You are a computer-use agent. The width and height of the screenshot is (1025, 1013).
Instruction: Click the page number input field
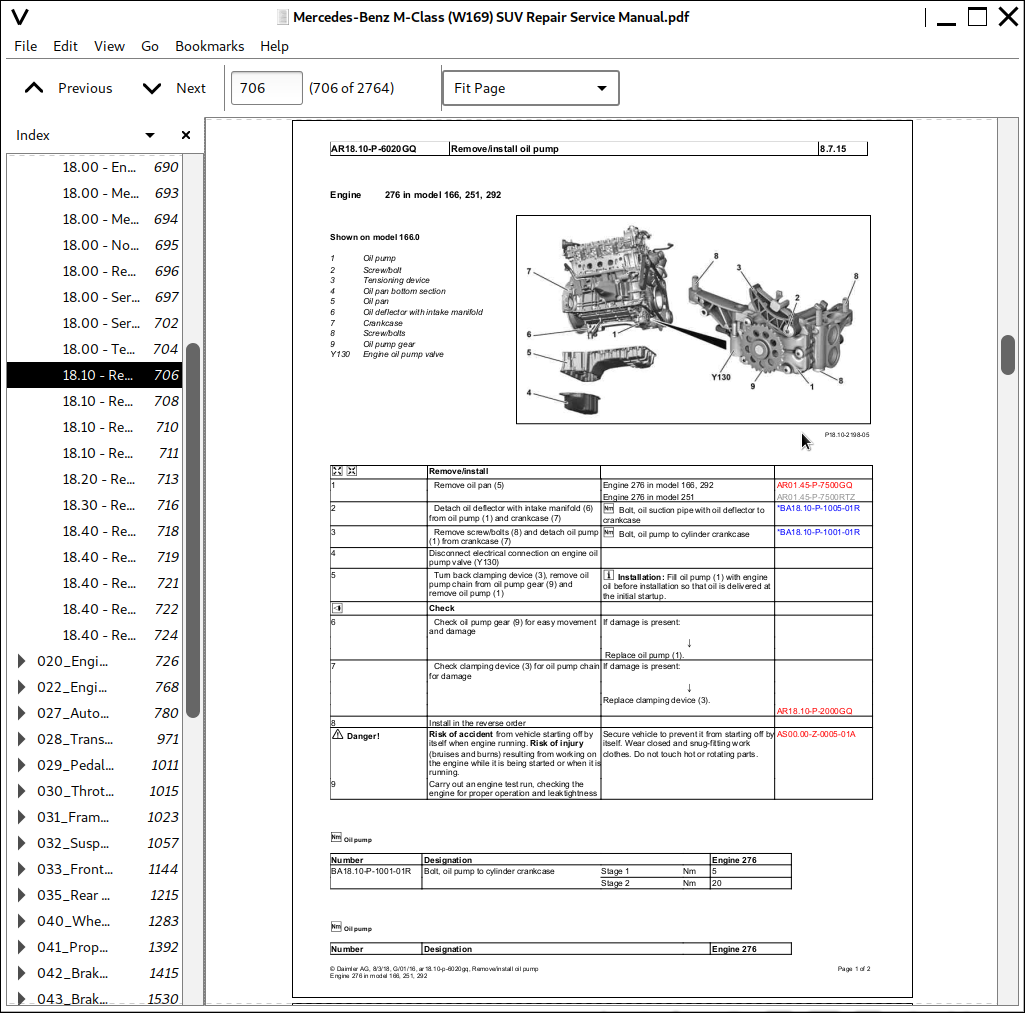(x=267, y=88)
